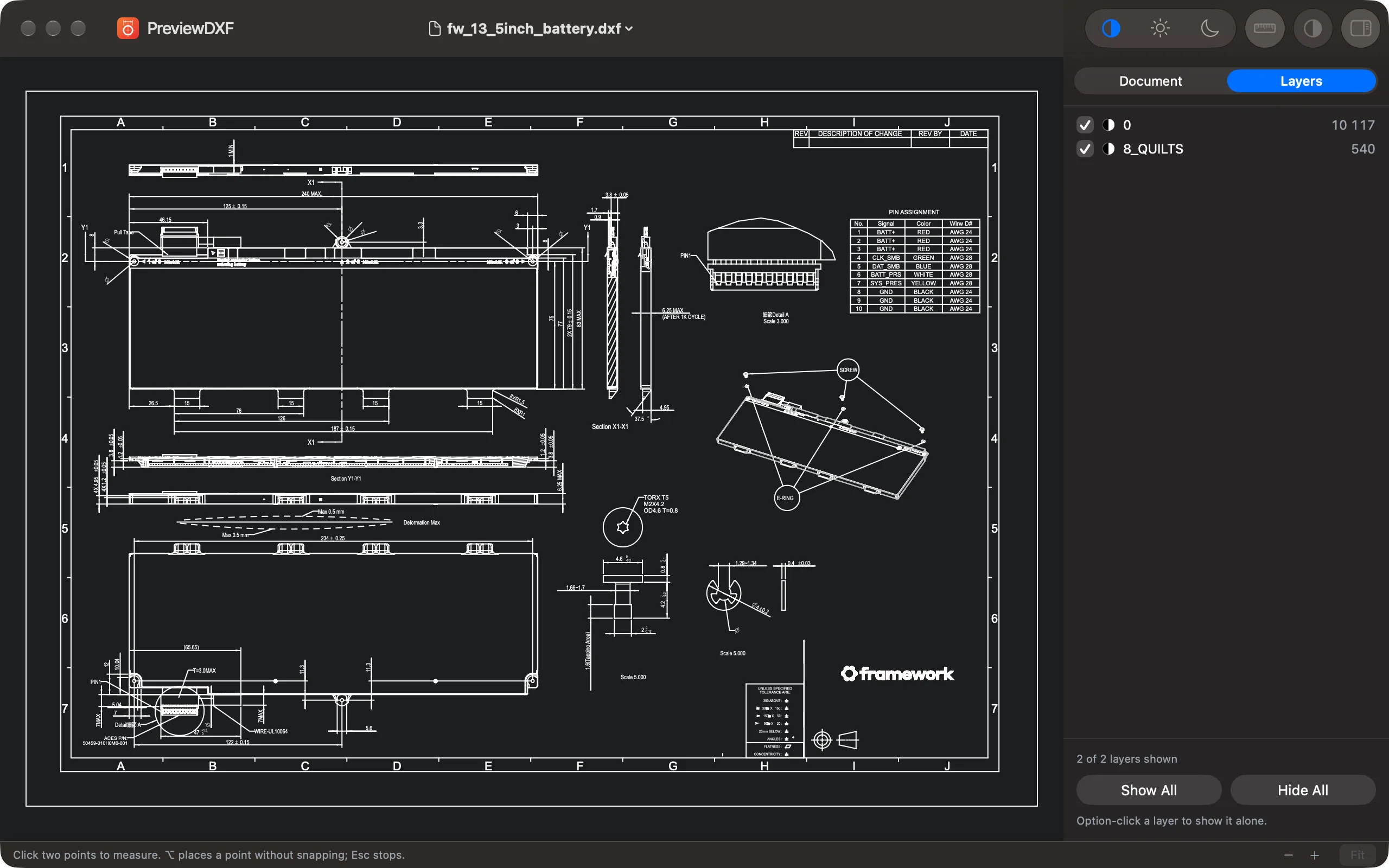The height and width of the screenshot is (868, 1389).
Task: Click the Hide All button
Action: click(x=1302, y=790)
